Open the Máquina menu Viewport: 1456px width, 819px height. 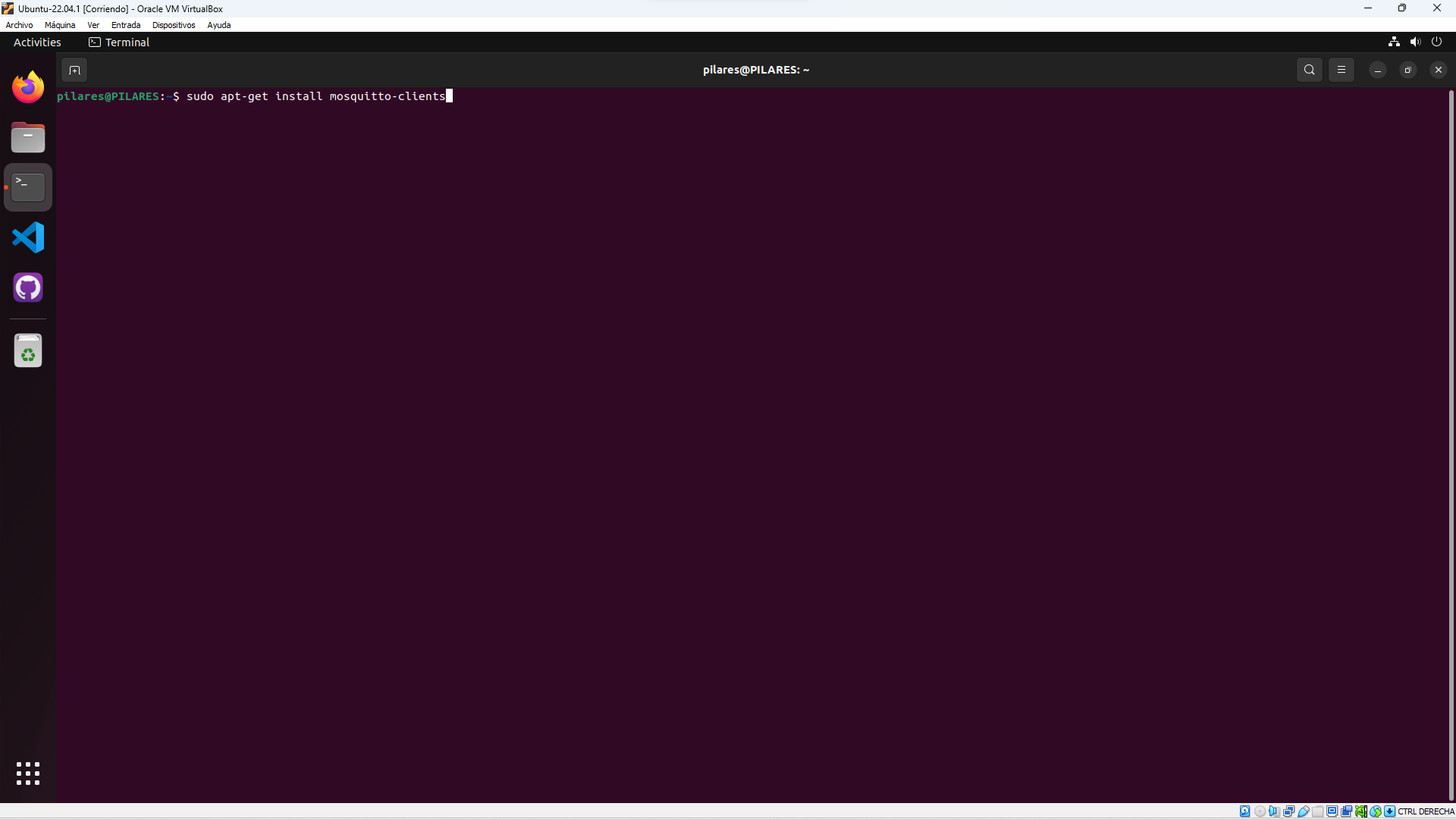[x=60, y=25]
